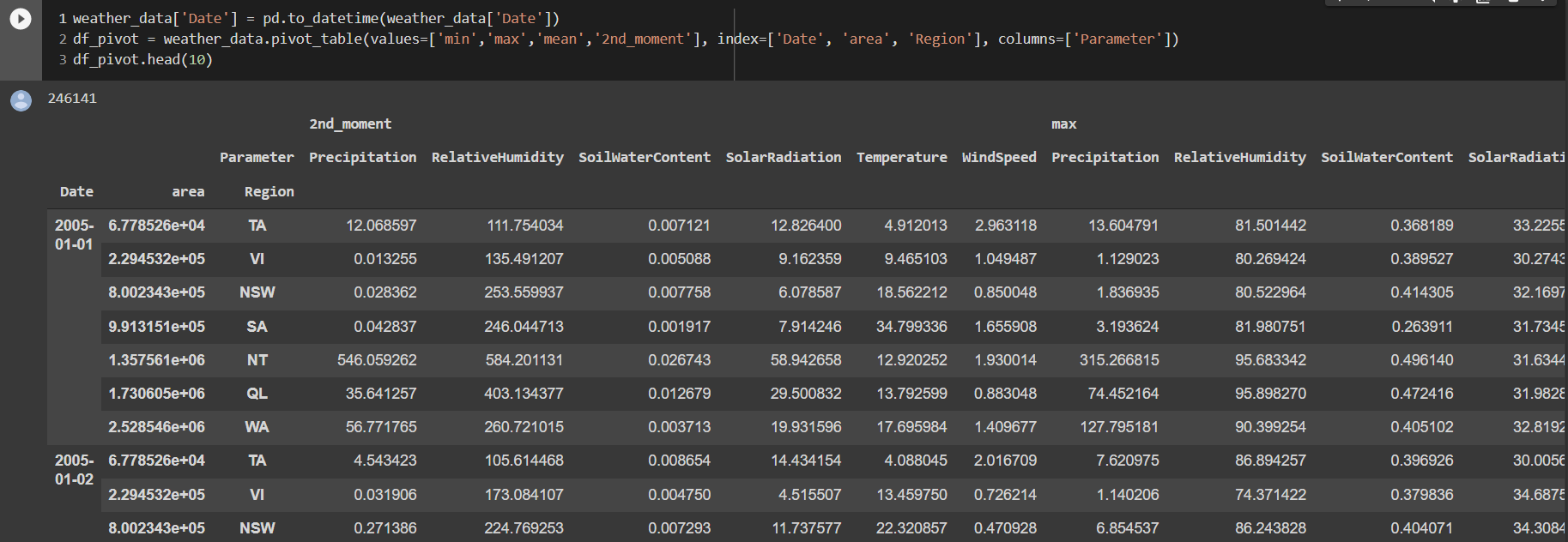The height and width of the screenshot is (542, 1568).
Task: Click the SoilWaterContent header under max
Action: 1387,157
